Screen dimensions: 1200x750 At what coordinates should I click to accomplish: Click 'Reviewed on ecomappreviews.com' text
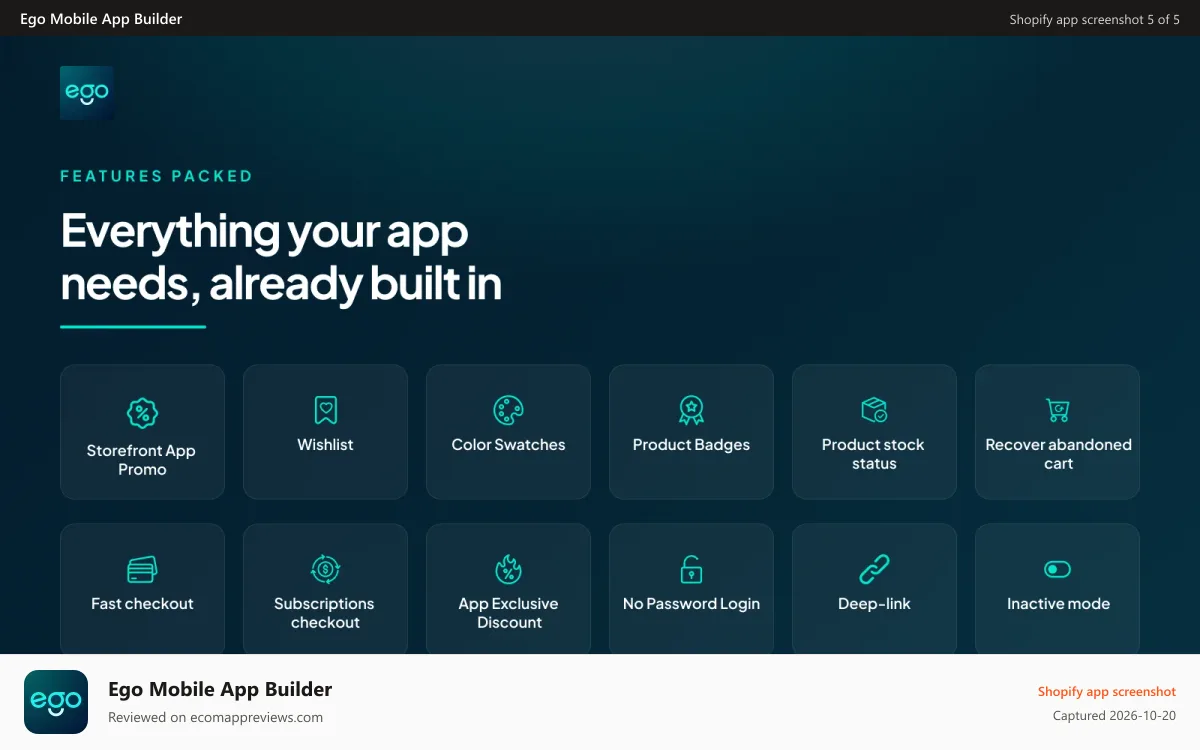tap(215, 717)
